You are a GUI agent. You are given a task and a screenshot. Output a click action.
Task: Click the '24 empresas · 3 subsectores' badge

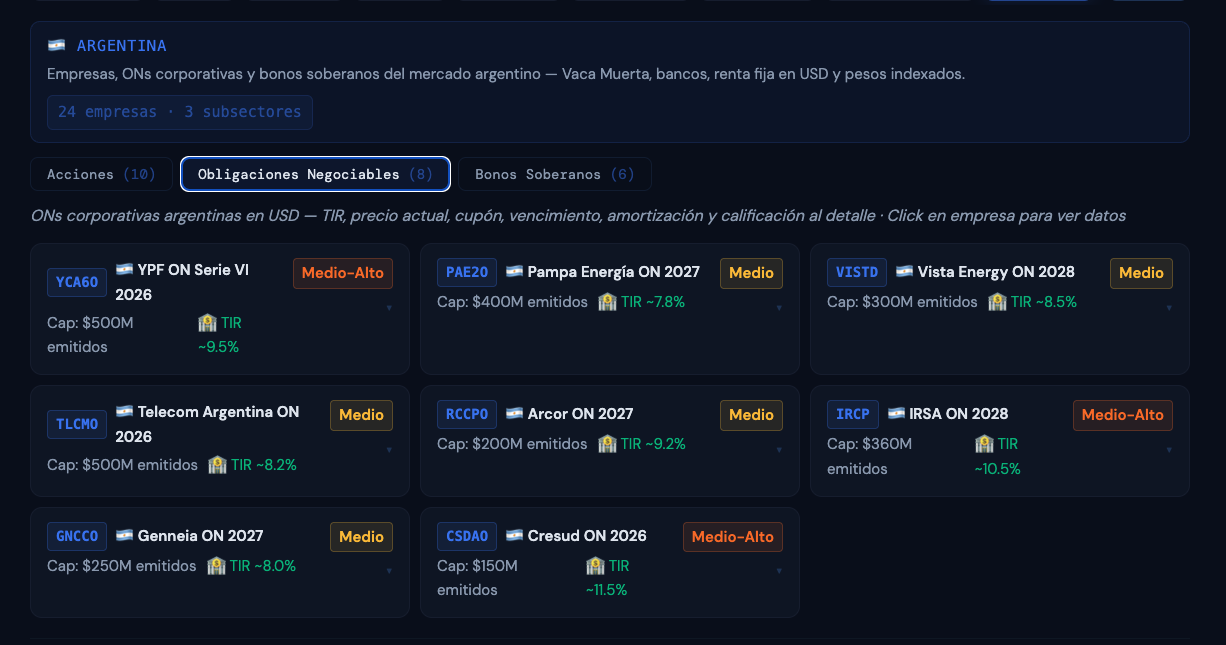180,112
